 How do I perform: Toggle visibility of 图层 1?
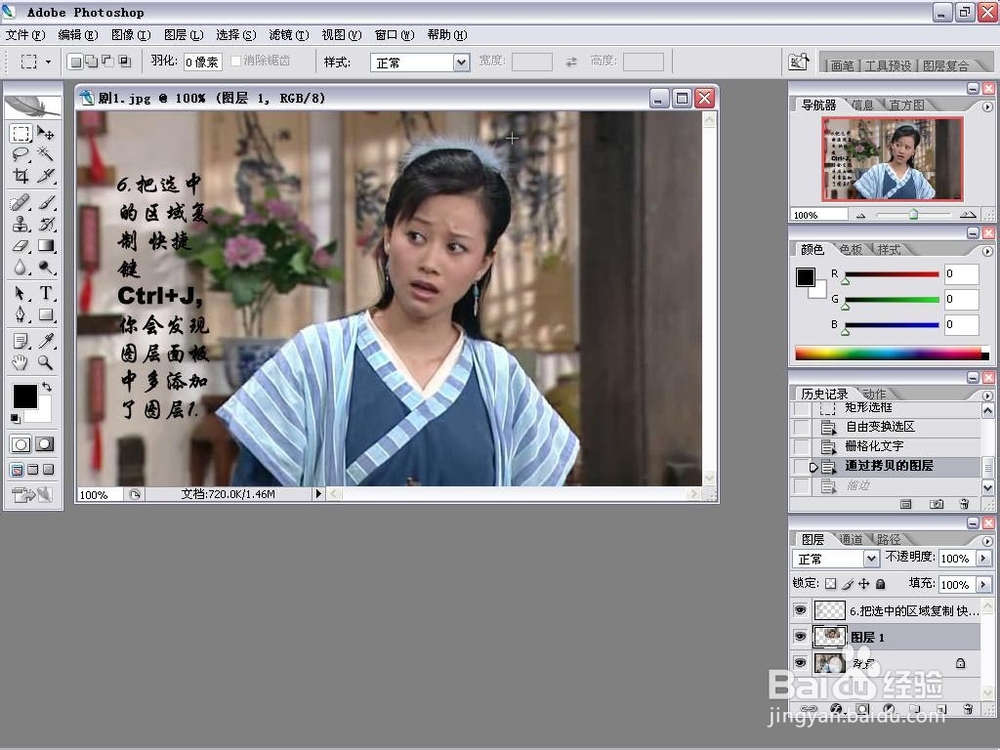click(x=800, y=636)
